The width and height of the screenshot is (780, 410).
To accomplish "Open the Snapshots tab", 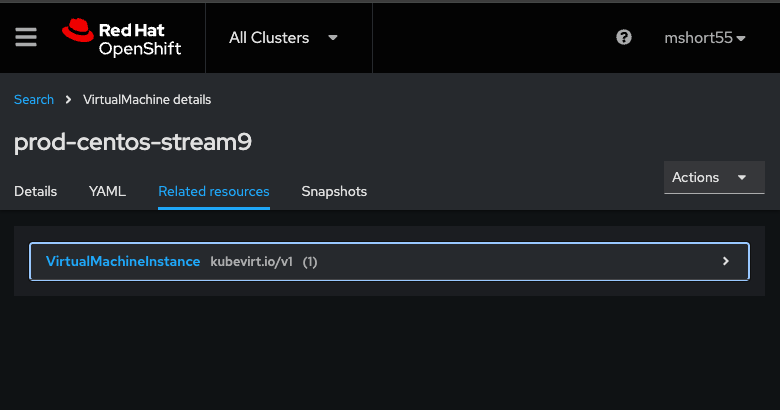I will (x=334, y=191).
